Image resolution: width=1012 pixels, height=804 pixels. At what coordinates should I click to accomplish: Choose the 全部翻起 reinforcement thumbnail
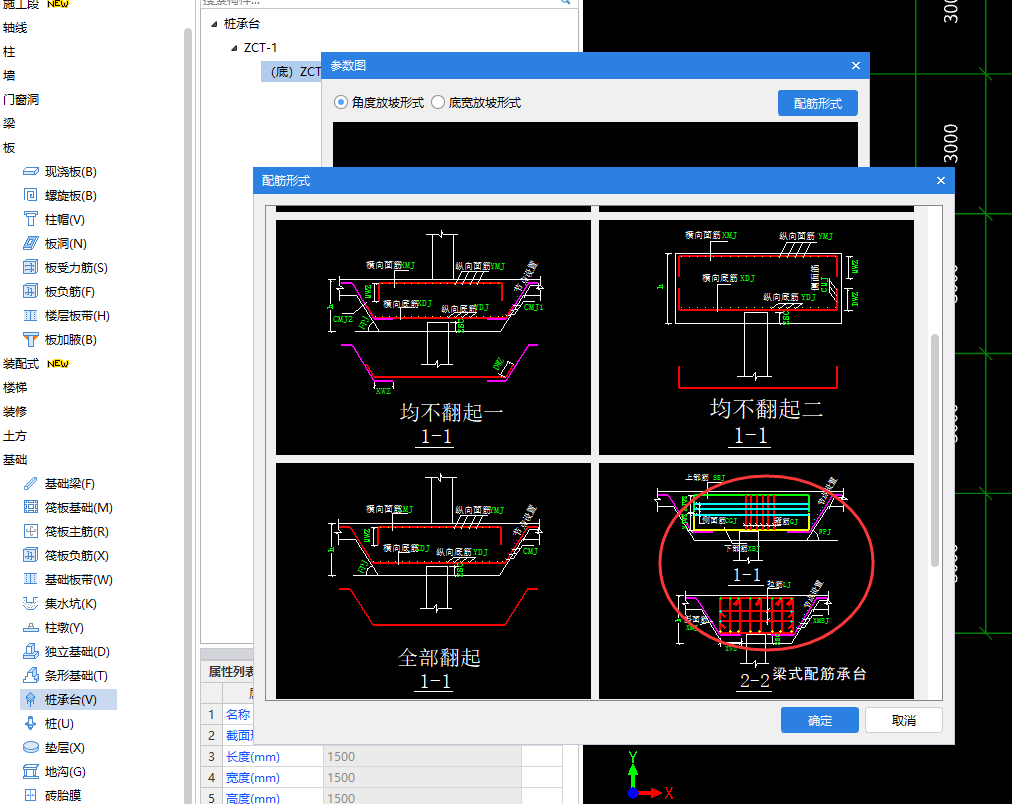pos(433,581)
